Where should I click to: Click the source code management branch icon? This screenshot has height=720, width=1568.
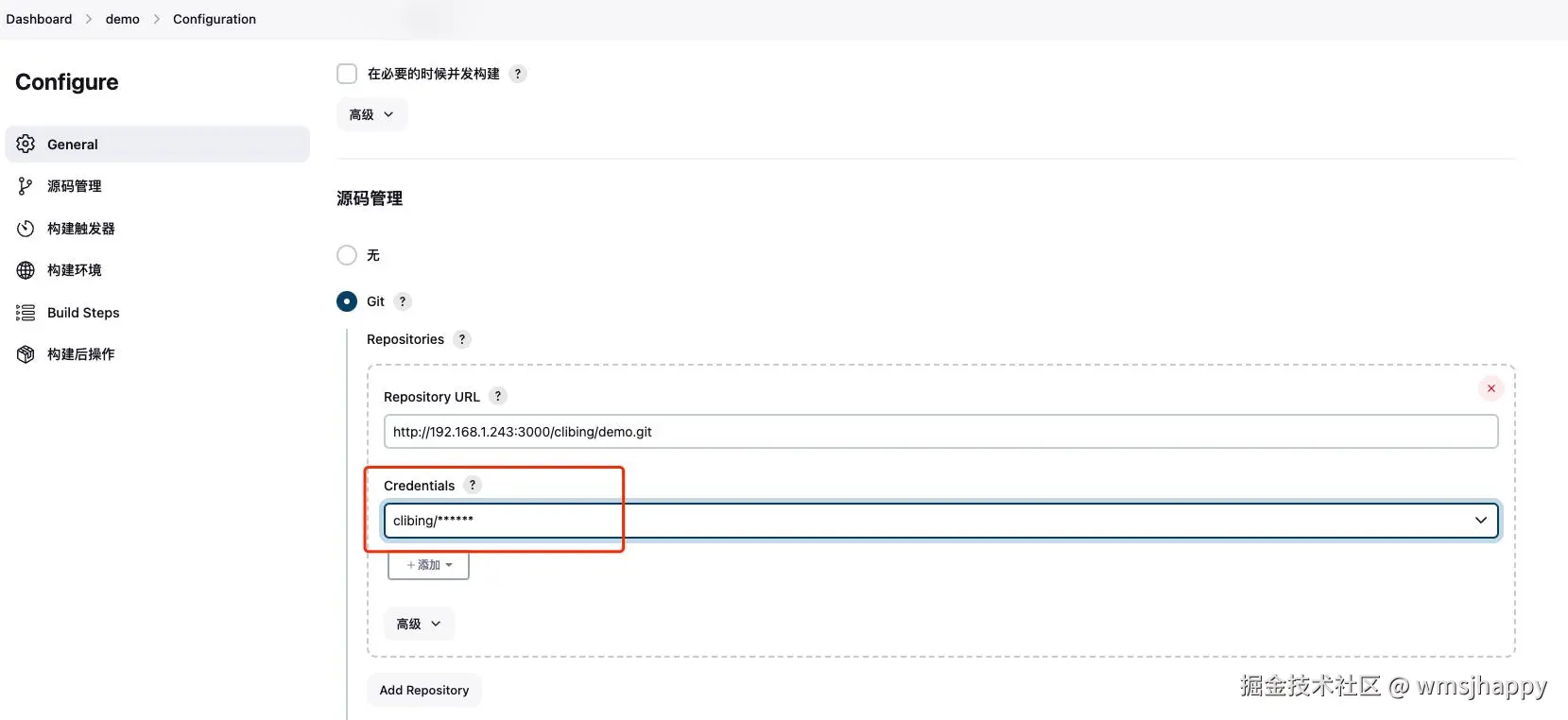tap(26, 186)
